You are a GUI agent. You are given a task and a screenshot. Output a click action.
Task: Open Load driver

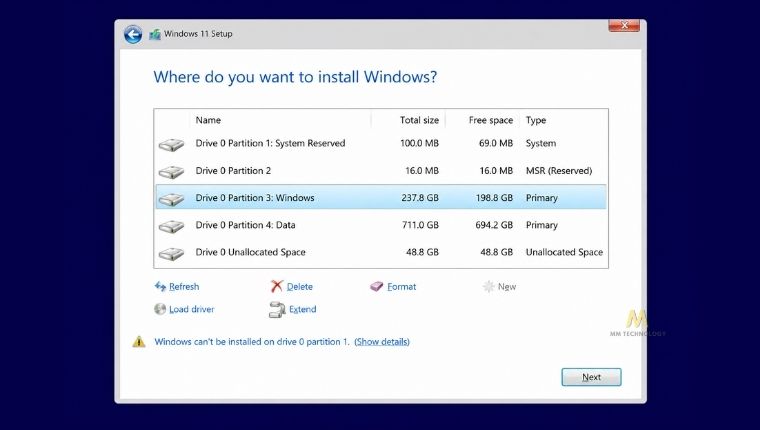point(191,309)
